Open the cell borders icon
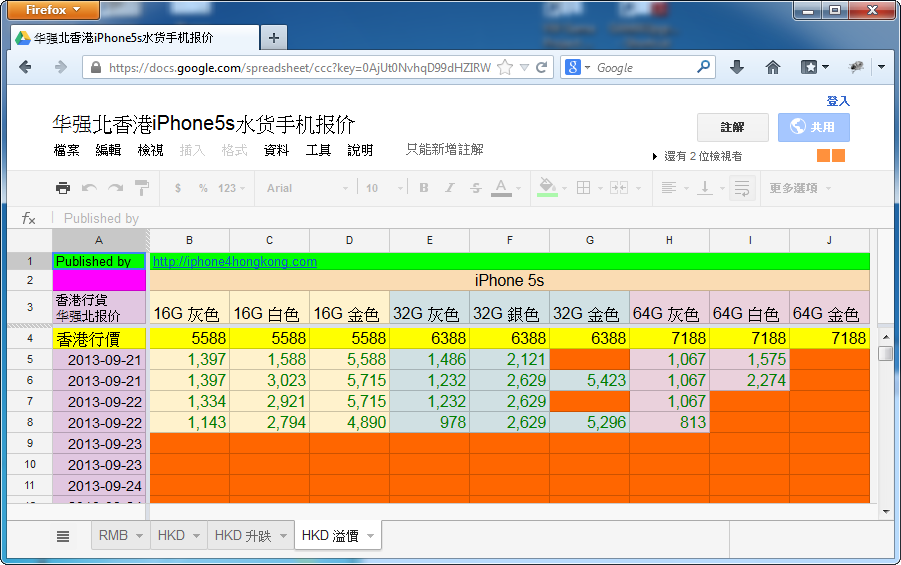The width and height of the screenshot is (901, 565). coord(583,187)
